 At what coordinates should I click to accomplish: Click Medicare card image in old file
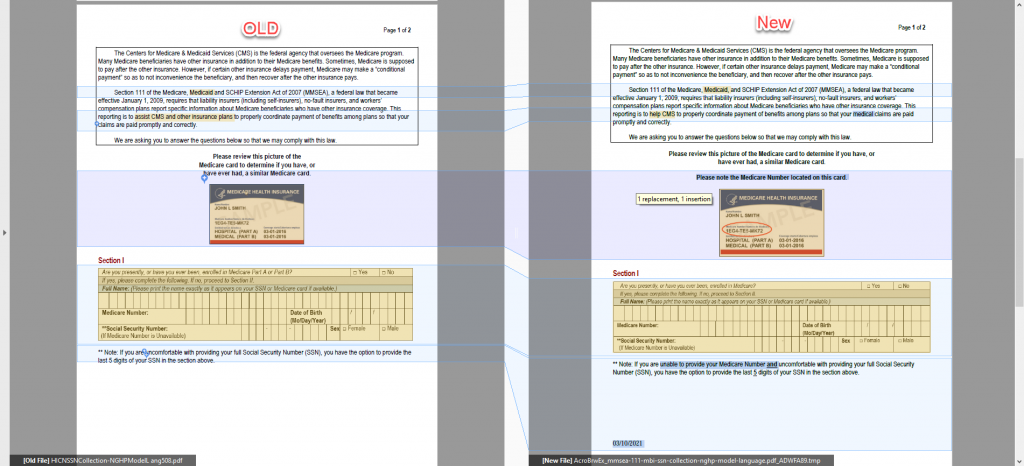(x=257, y=214)
